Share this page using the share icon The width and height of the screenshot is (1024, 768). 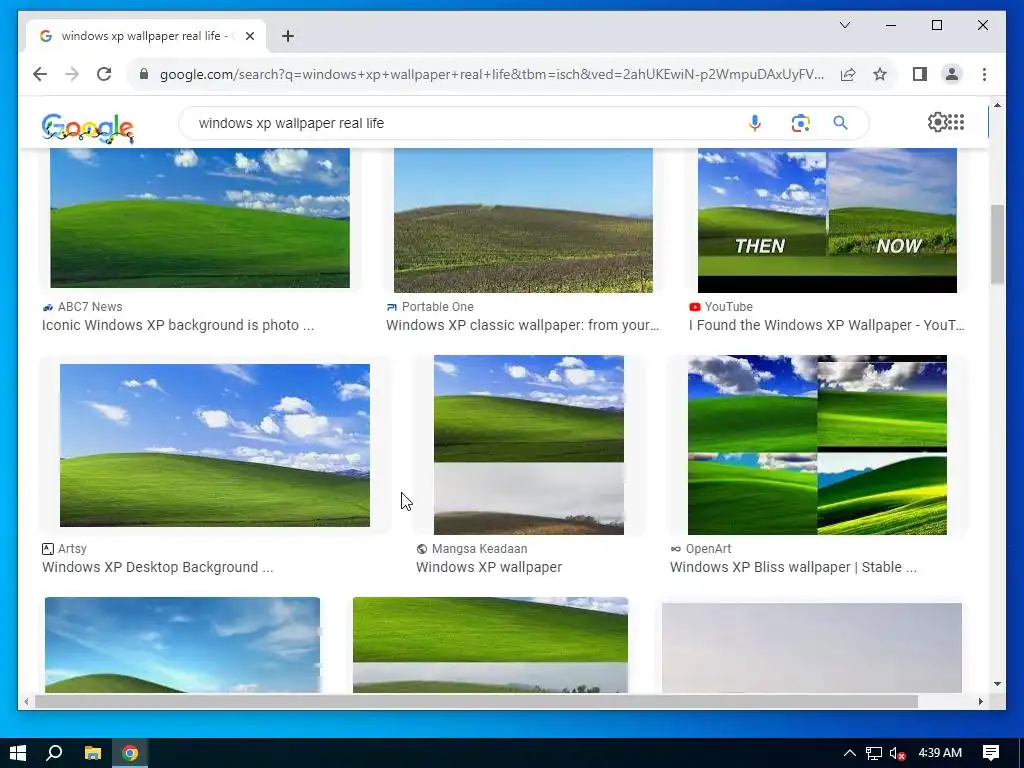click(x=848, y=74)
